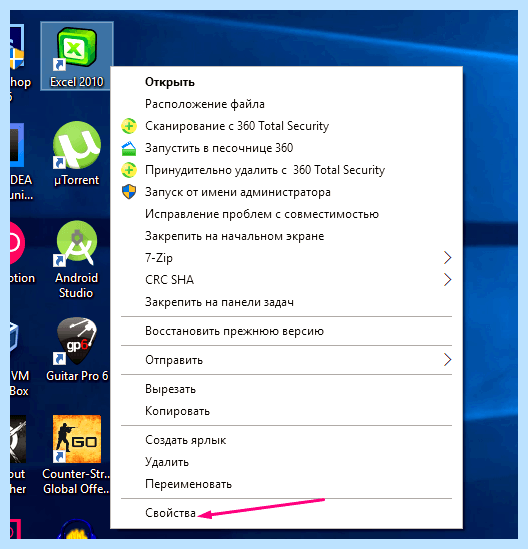Choose Переименовать in the context menu
The height and width of the screenshot is (549, 528).
286,484
